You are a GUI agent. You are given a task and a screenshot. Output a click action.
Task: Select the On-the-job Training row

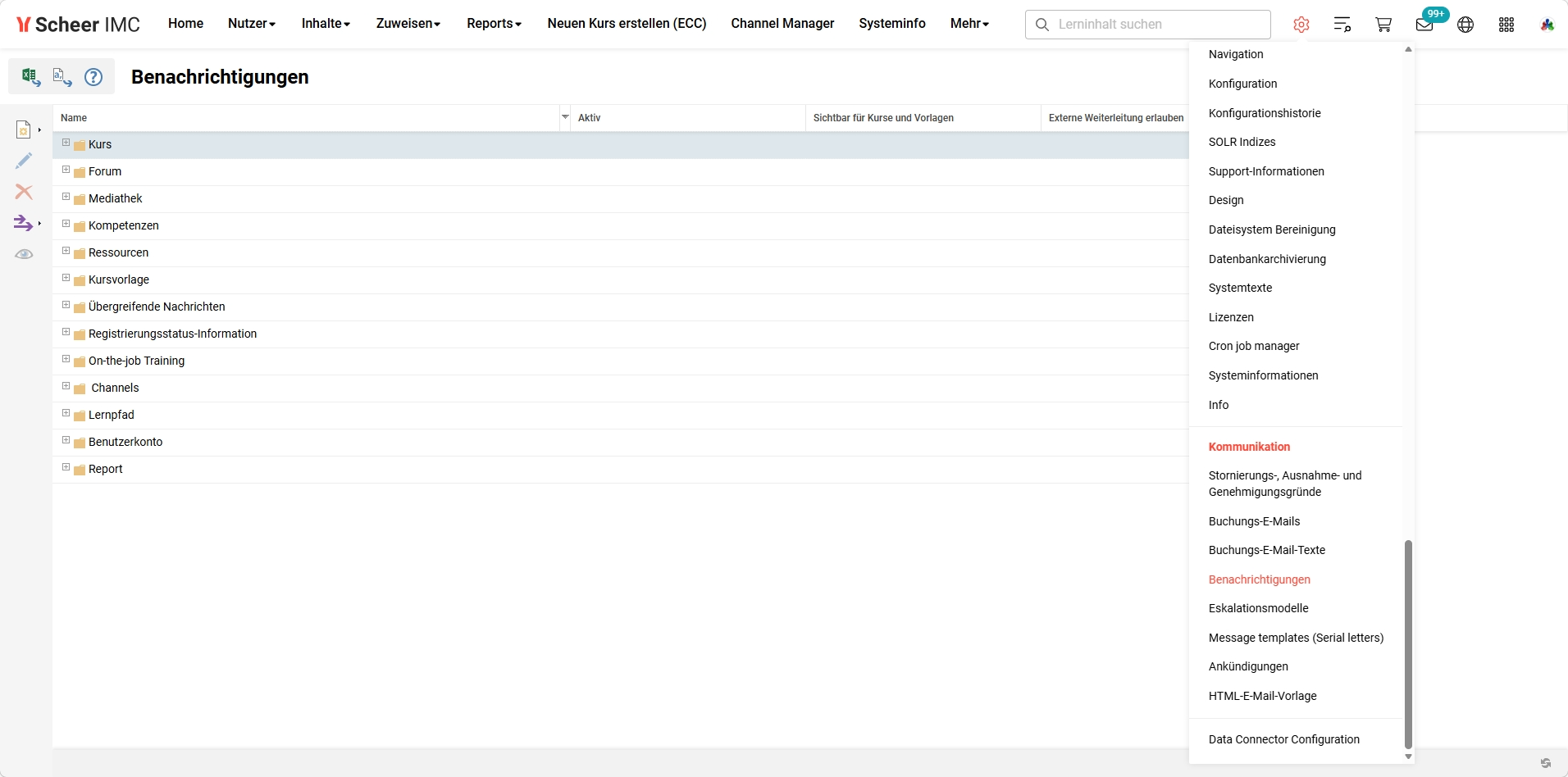(x=621, y=361)
